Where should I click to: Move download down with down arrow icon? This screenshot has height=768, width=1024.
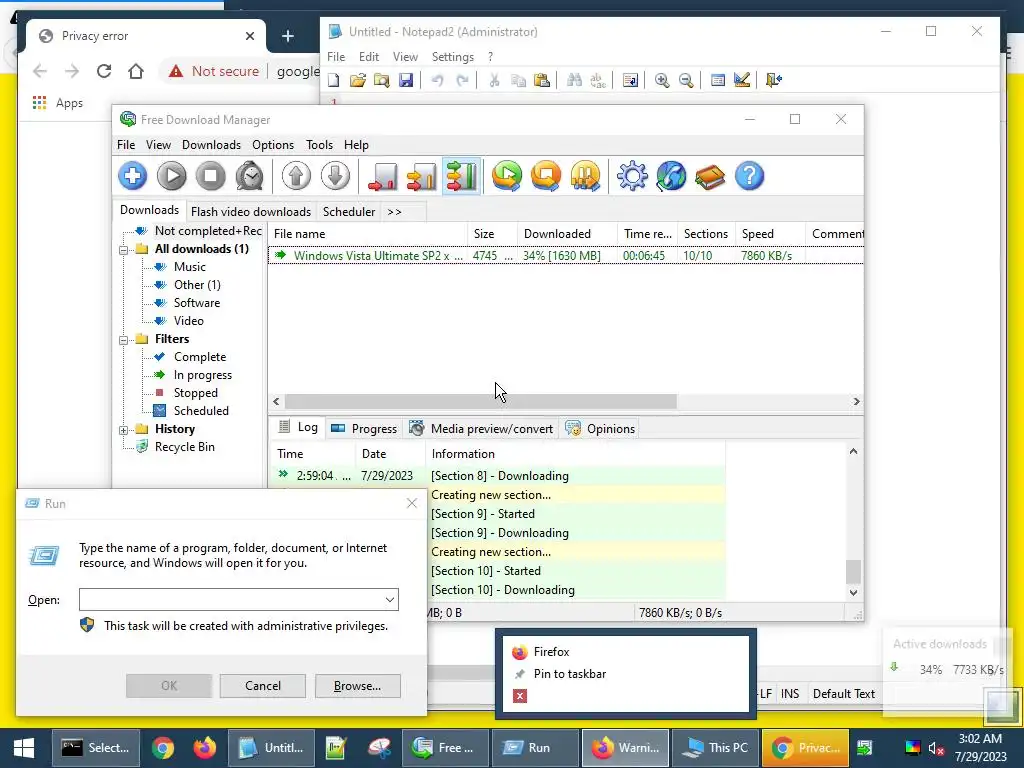pos(336,176)
